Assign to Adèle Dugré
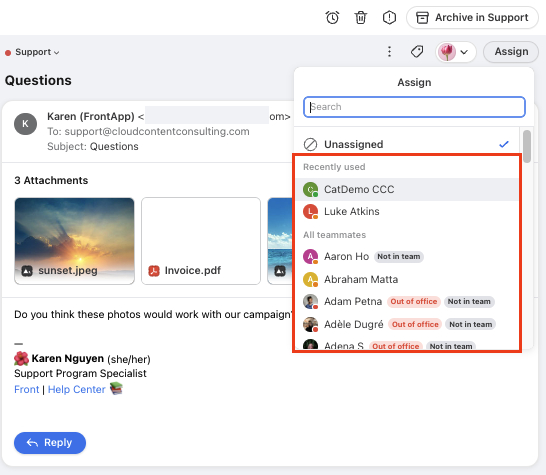The width and height of the screenshot is (546, 475). [x=406, y=324]
